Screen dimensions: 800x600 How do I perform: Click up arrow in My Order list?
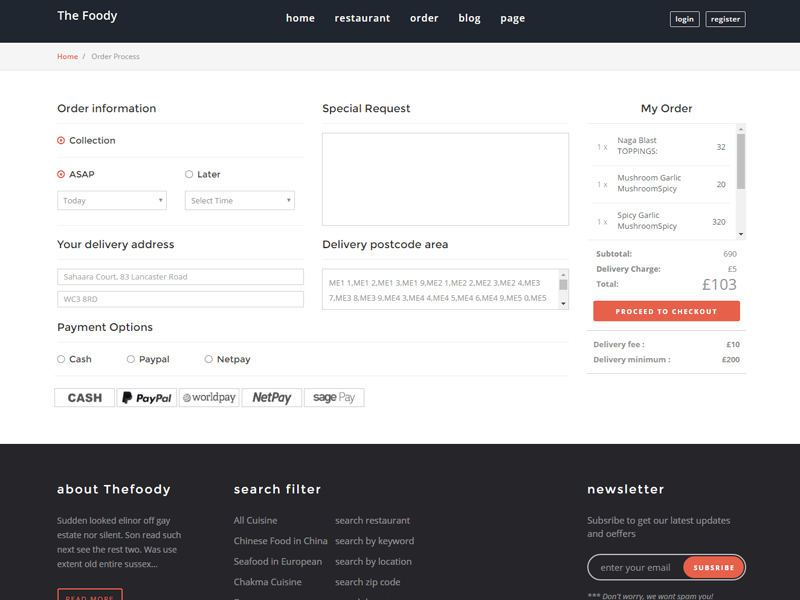pyautogui.click(x=741, y=129)
